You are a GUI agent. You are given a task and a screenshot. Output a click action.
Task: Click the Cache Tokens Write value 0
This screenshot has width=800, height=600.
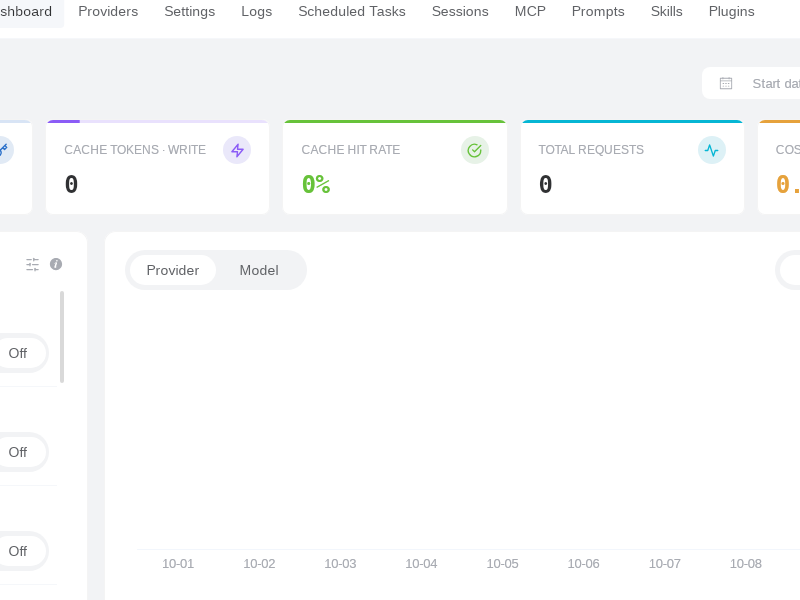(71, 184)
